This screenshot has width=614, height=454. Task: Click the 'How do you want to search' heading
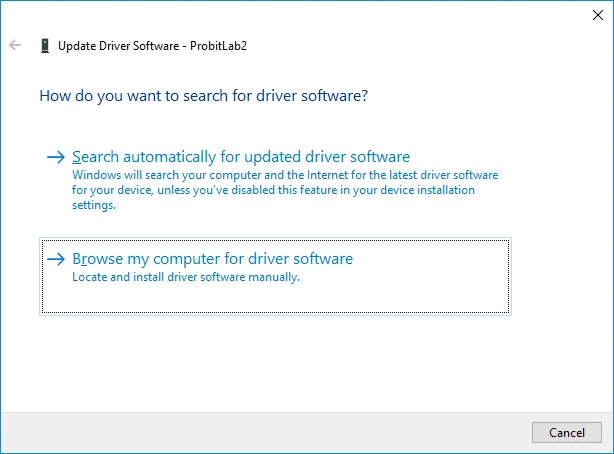click(204, 96)
